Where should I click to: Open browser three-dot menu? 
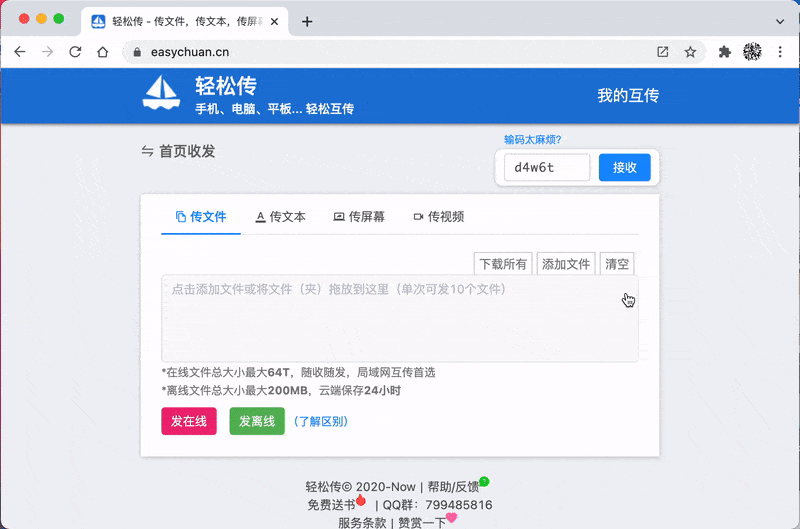coord(783,52)
